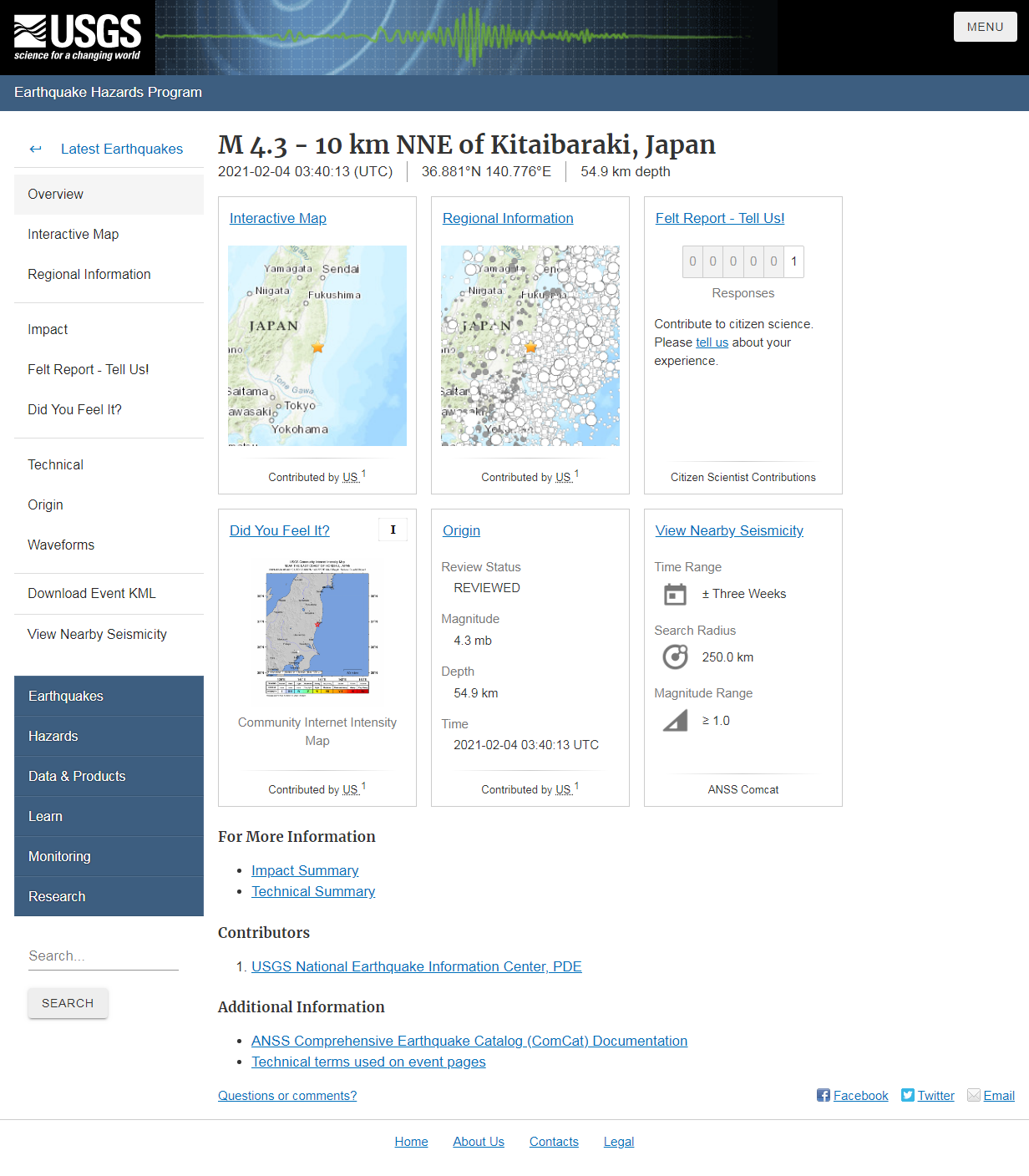Select the '1' response counter segment
Viewport: 1029px width, 1176px height.
pos(793,261)
